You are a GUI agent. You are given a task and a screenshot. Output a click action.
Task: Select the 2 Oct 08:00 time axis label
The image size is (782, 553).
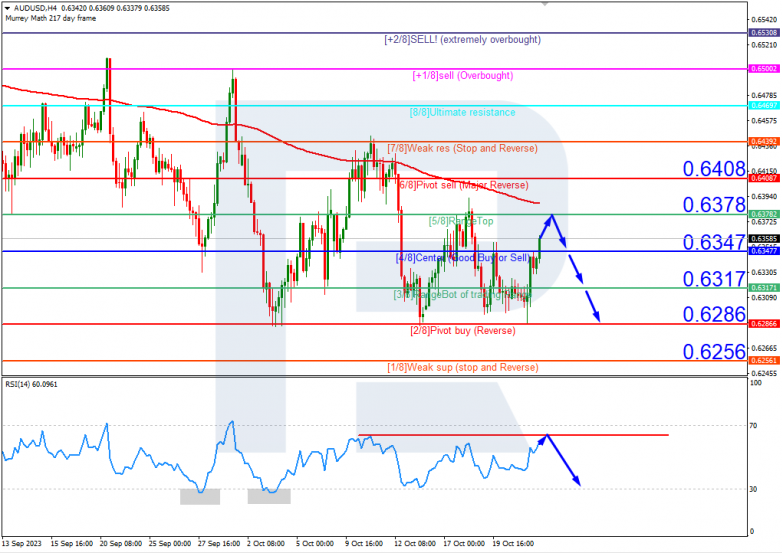coord(266,544)
